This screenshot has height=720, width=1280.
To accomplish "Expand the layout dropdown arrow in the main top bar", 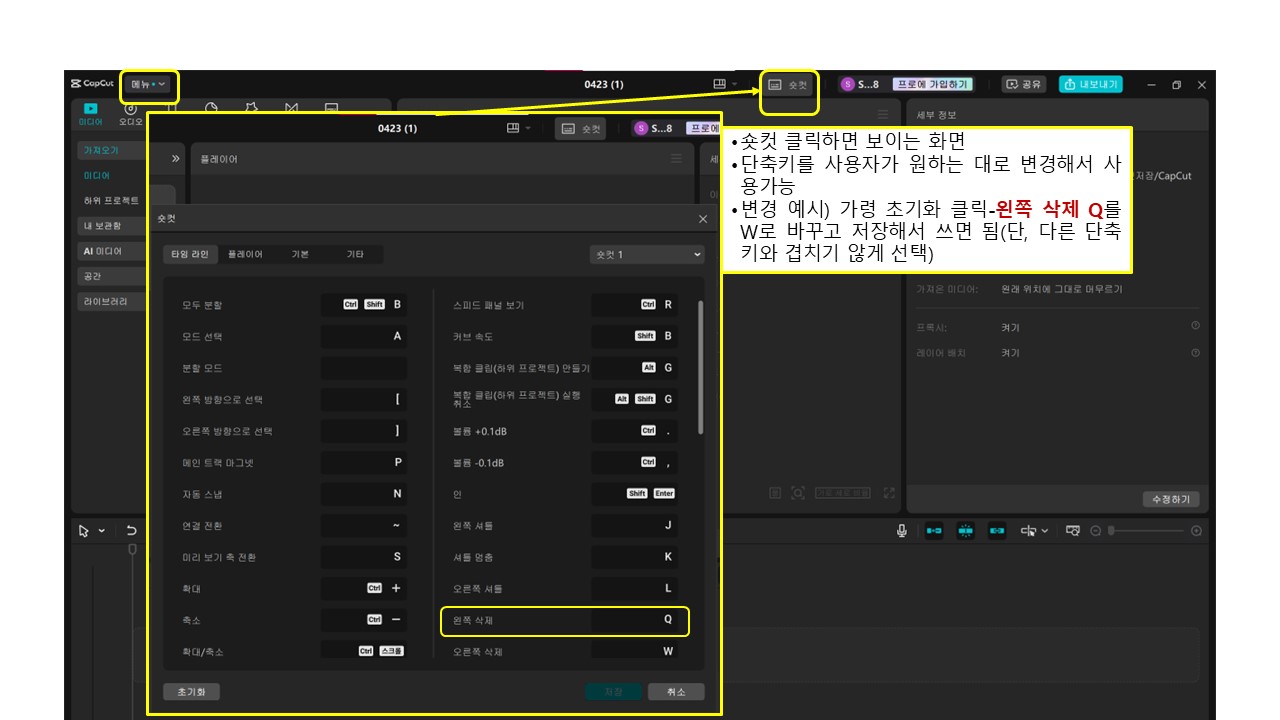I will pyautogui.click(x=735, y=84).
